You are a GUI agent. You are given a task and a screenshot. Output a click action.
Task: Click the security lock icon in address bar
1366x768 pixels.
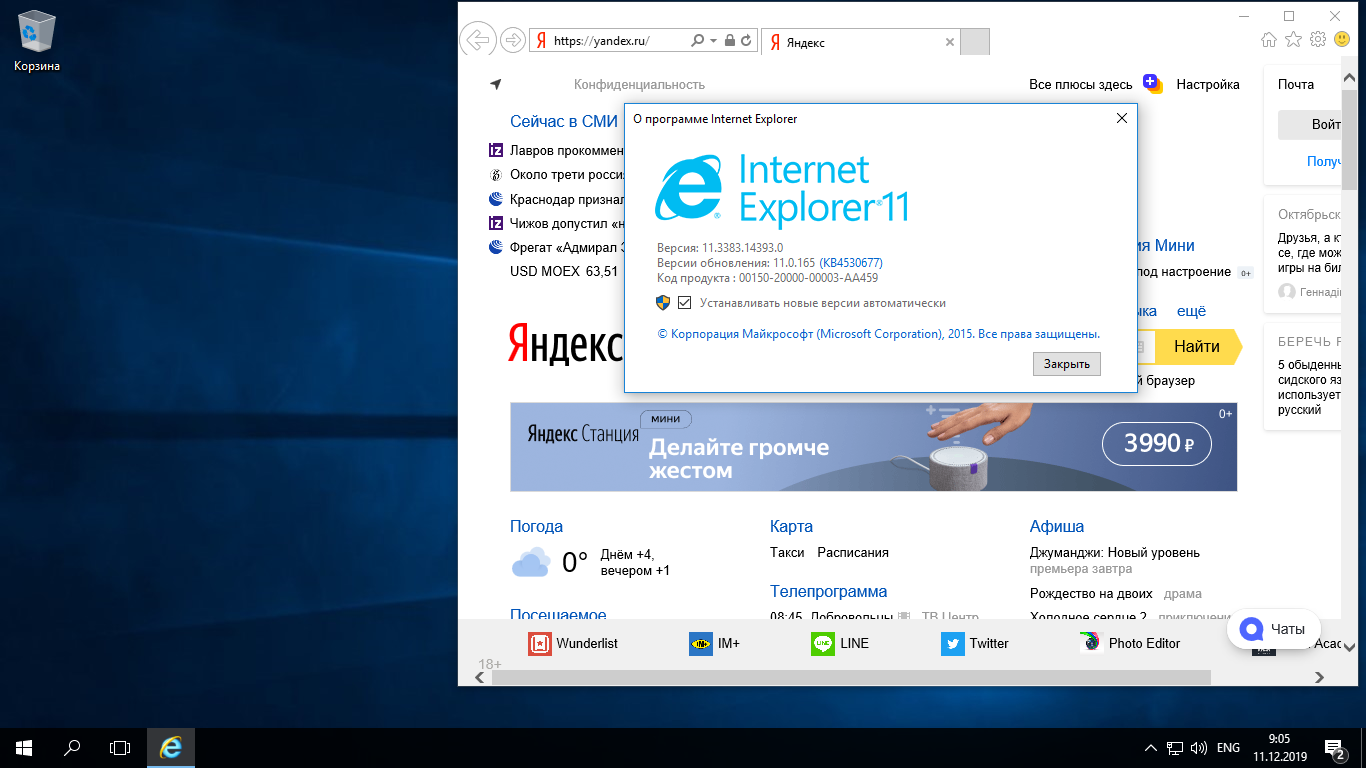coord(730,41)
